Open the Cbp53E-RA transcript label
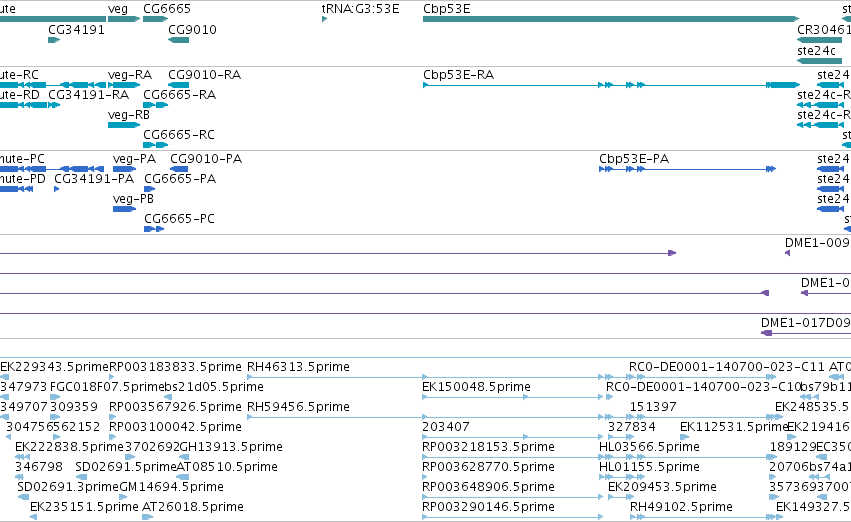 [x=459, y=74]
